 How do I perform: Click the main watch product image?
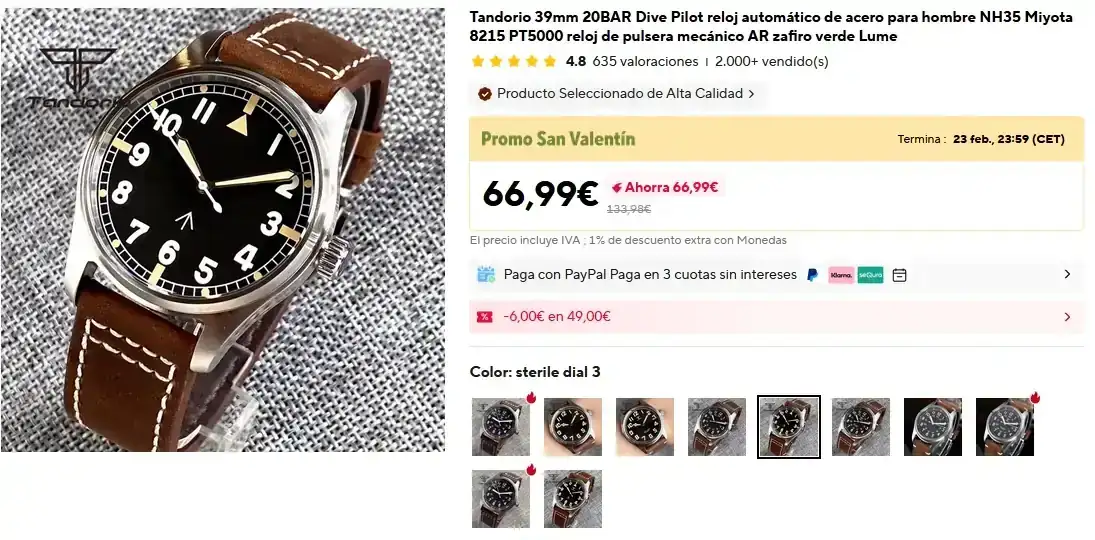coord(223,230)
